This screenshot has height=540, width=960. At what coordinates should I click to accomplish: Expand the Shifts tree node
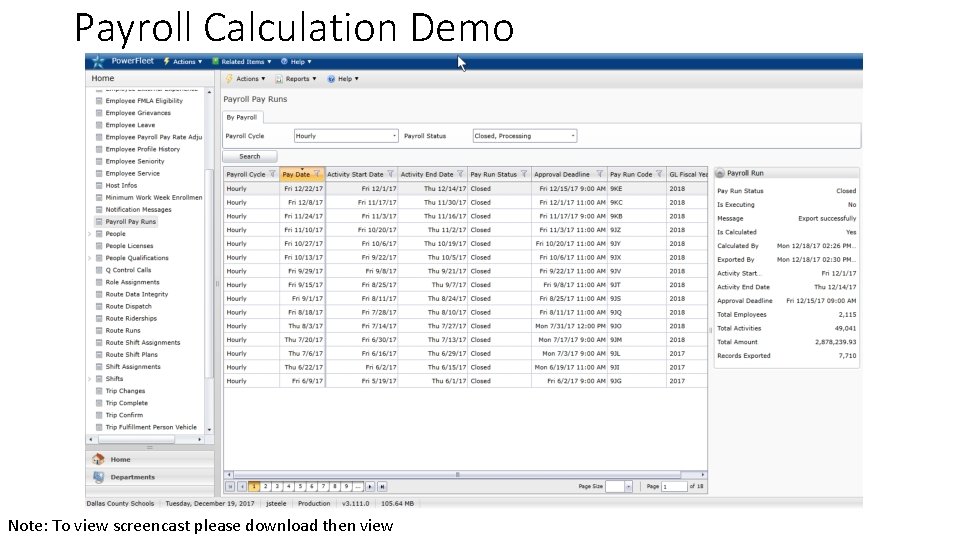[90, 379]
